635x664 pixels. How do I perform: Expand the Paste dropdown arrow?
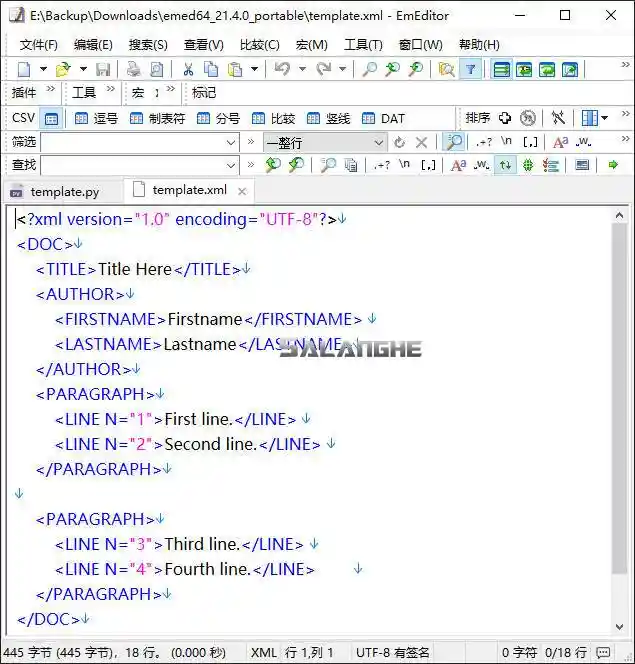[x=254, y=69]
